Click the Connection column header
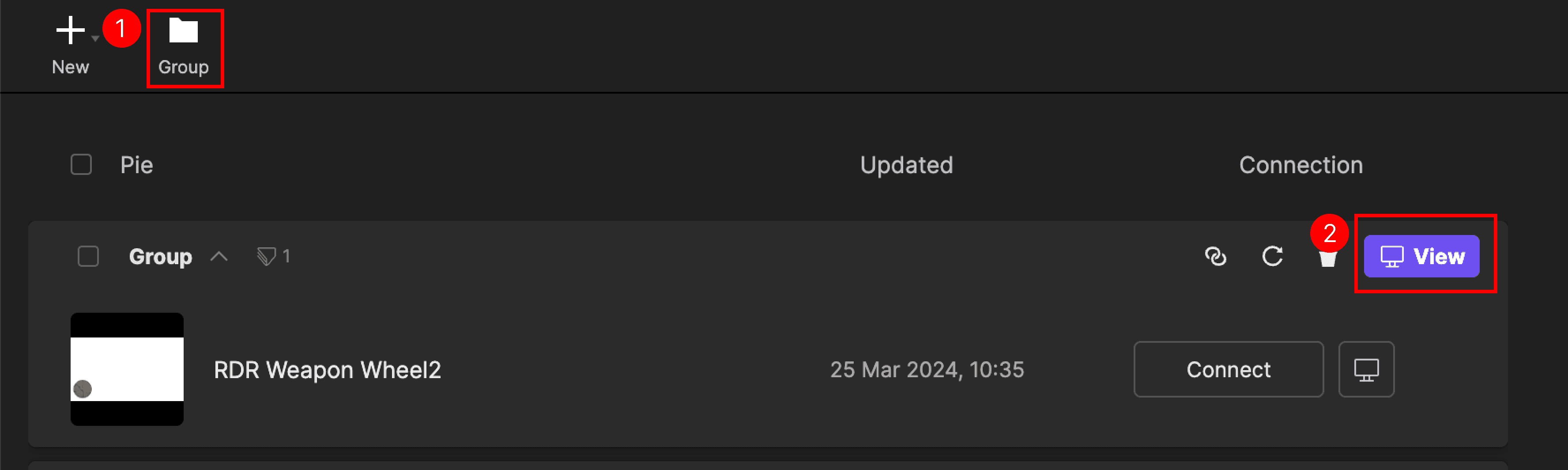 pyautogui.click(x=1301, y=164)
